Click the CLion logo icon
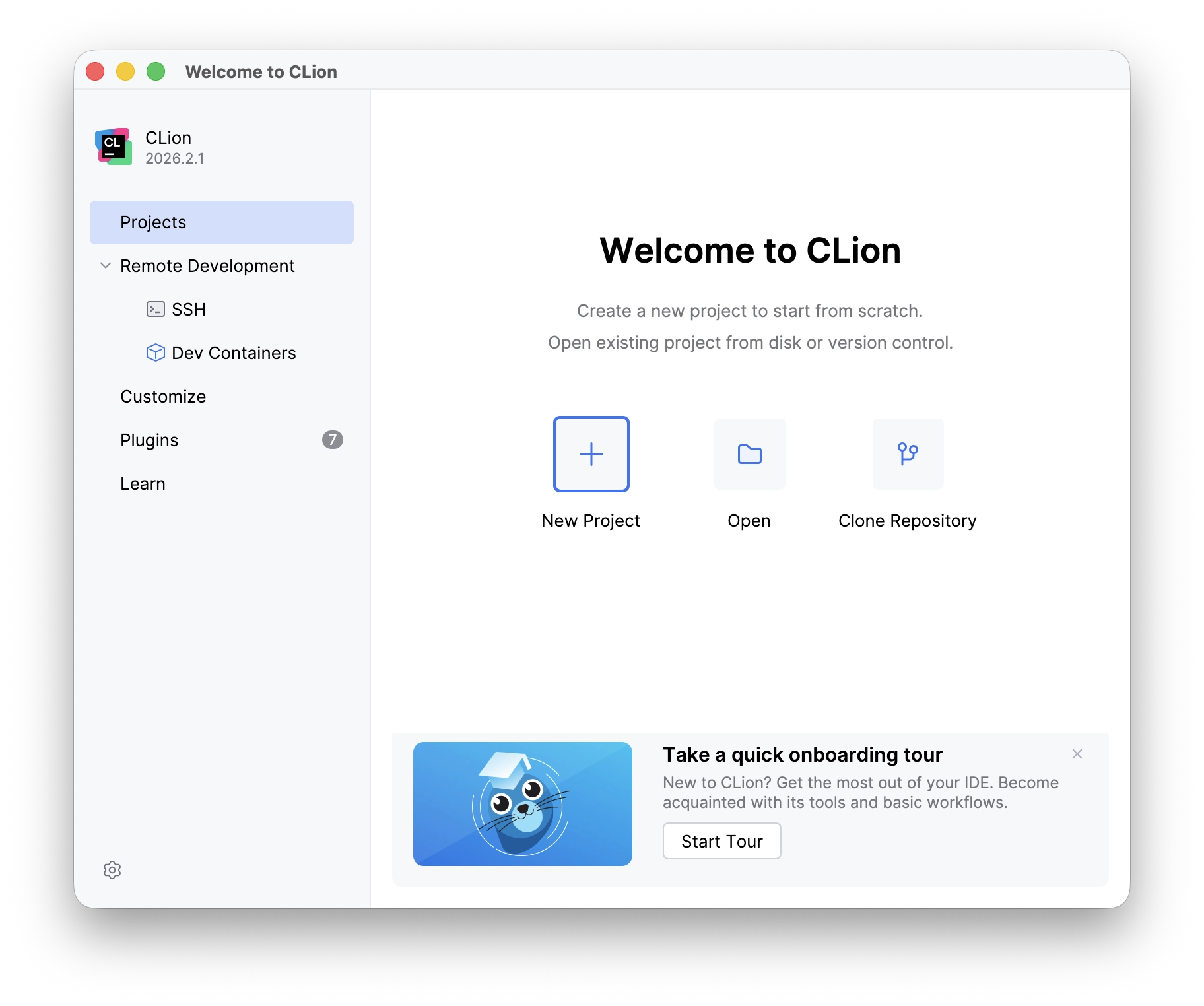The width and height of the screenshot is (1204, 1006). click(x=114, y=147)
